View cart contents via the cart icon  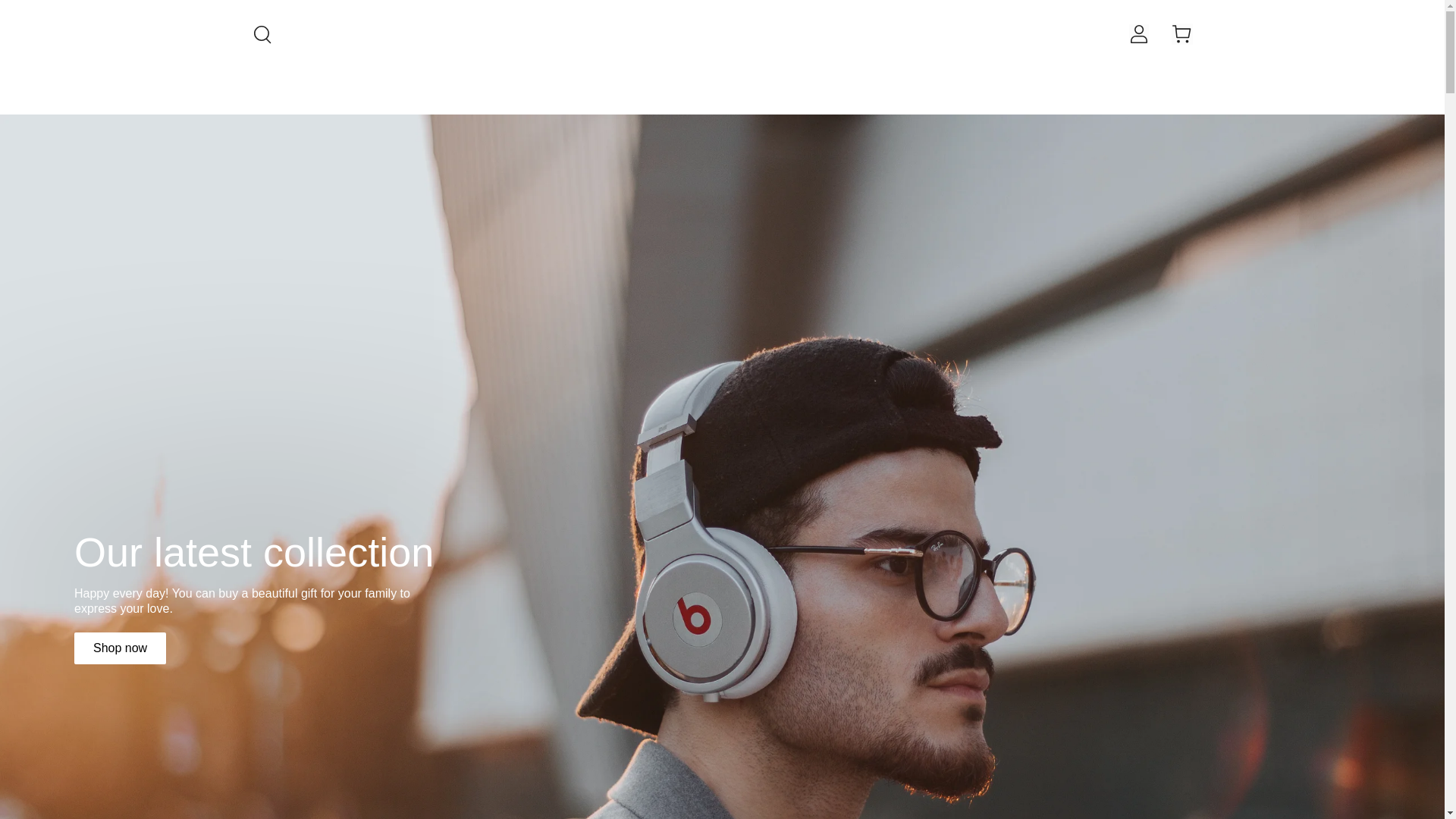(x=1181, y=34)
